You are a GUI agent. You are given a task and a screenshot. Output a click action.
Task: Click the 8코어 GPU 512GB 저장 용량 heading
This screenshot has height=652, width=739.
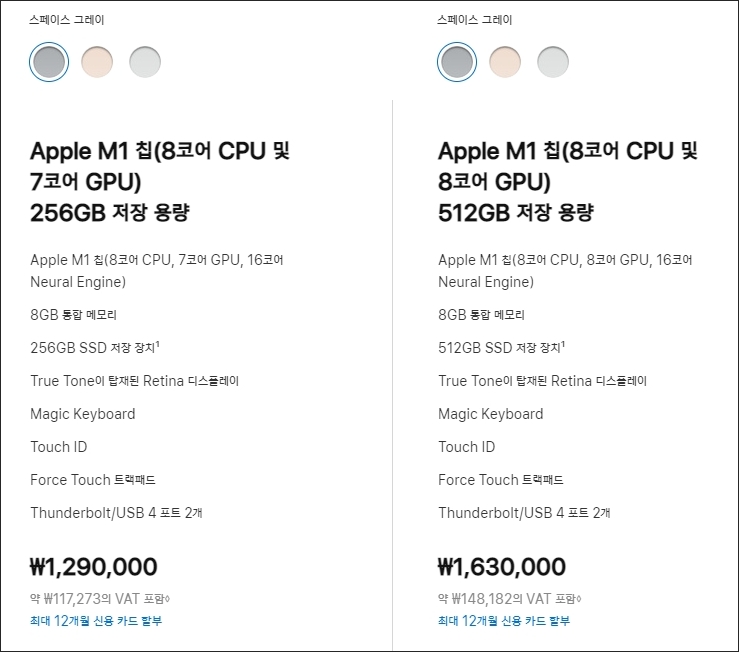coord(567,182)
